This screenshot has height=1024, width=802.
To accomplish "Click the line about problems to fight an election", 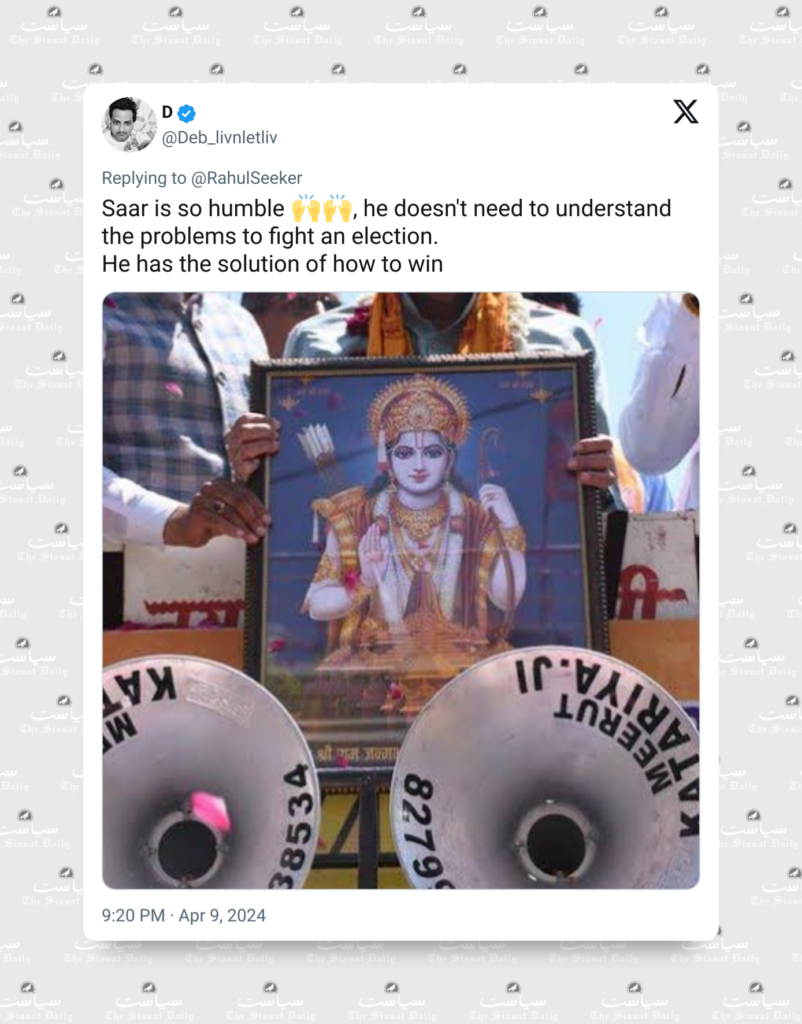I will [270, 236].
